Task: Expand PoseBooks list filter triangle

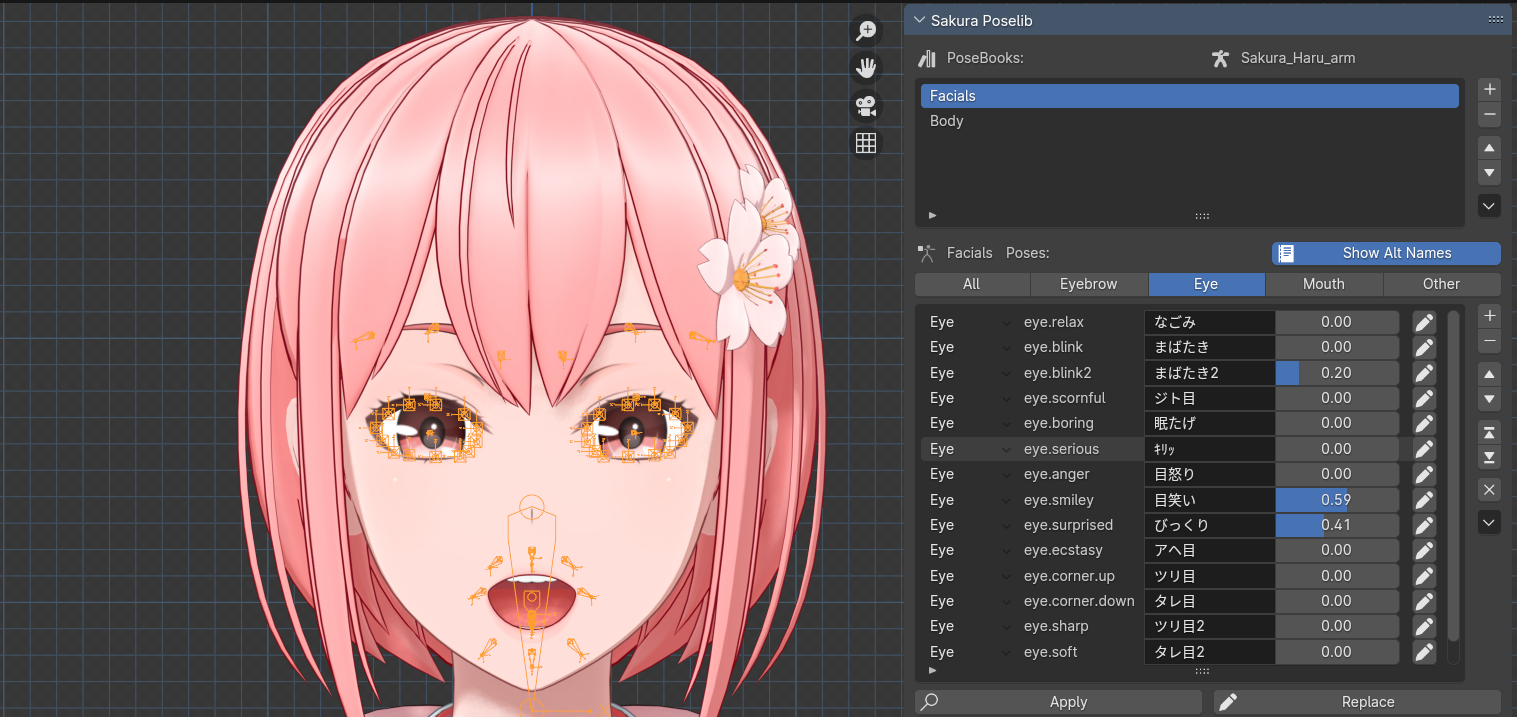Action: coord(932,215)
